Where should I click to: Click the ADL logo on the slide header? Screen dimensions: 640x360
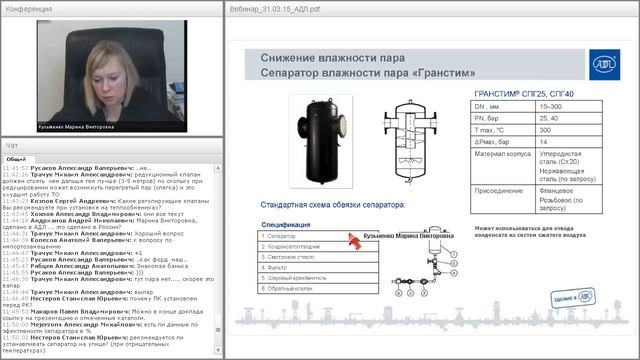pyautogui.click(x=604, y=64)
